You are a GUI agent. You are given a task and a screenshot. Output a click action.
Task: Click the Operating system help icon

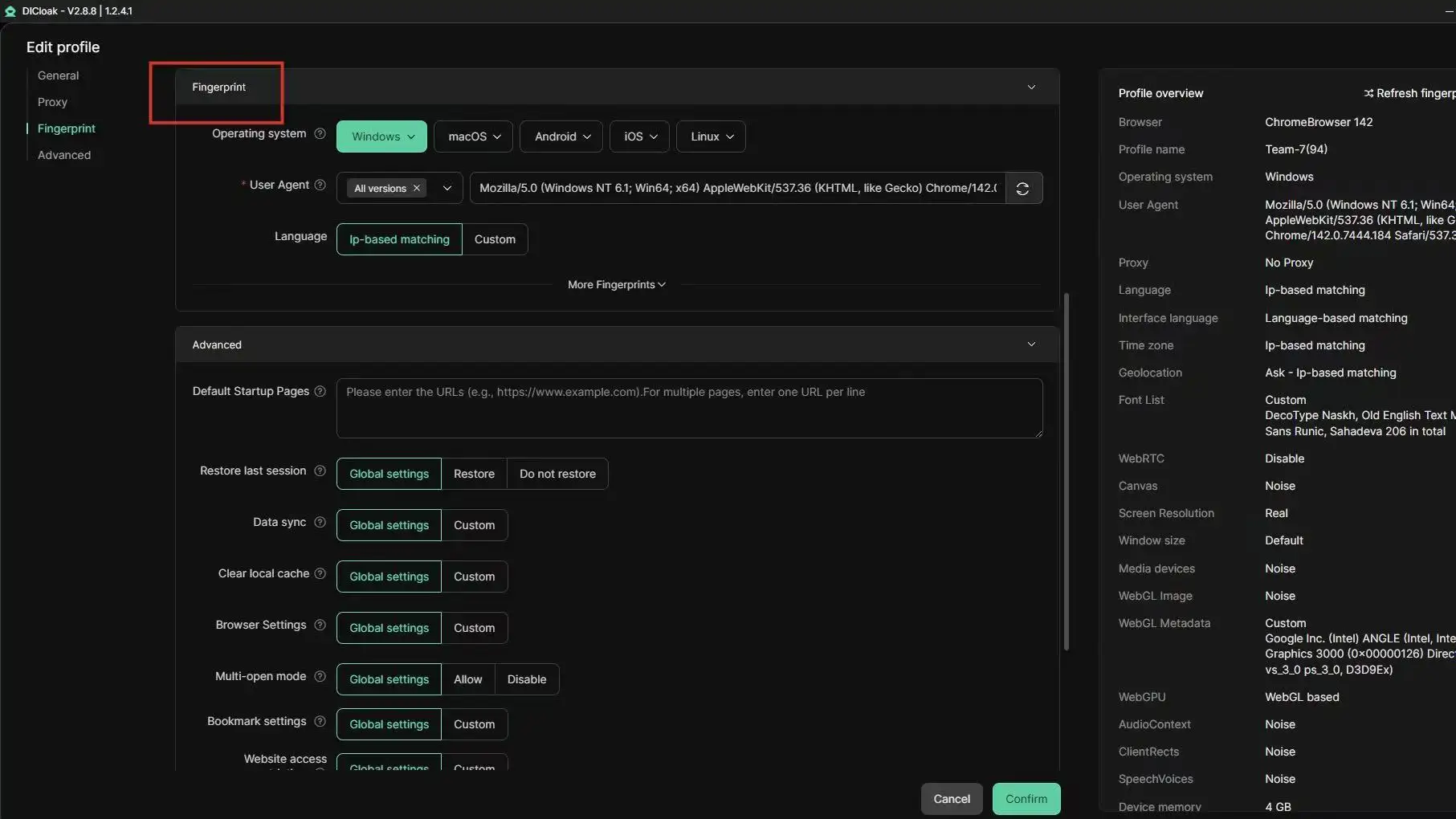click(x=320, y=133)
